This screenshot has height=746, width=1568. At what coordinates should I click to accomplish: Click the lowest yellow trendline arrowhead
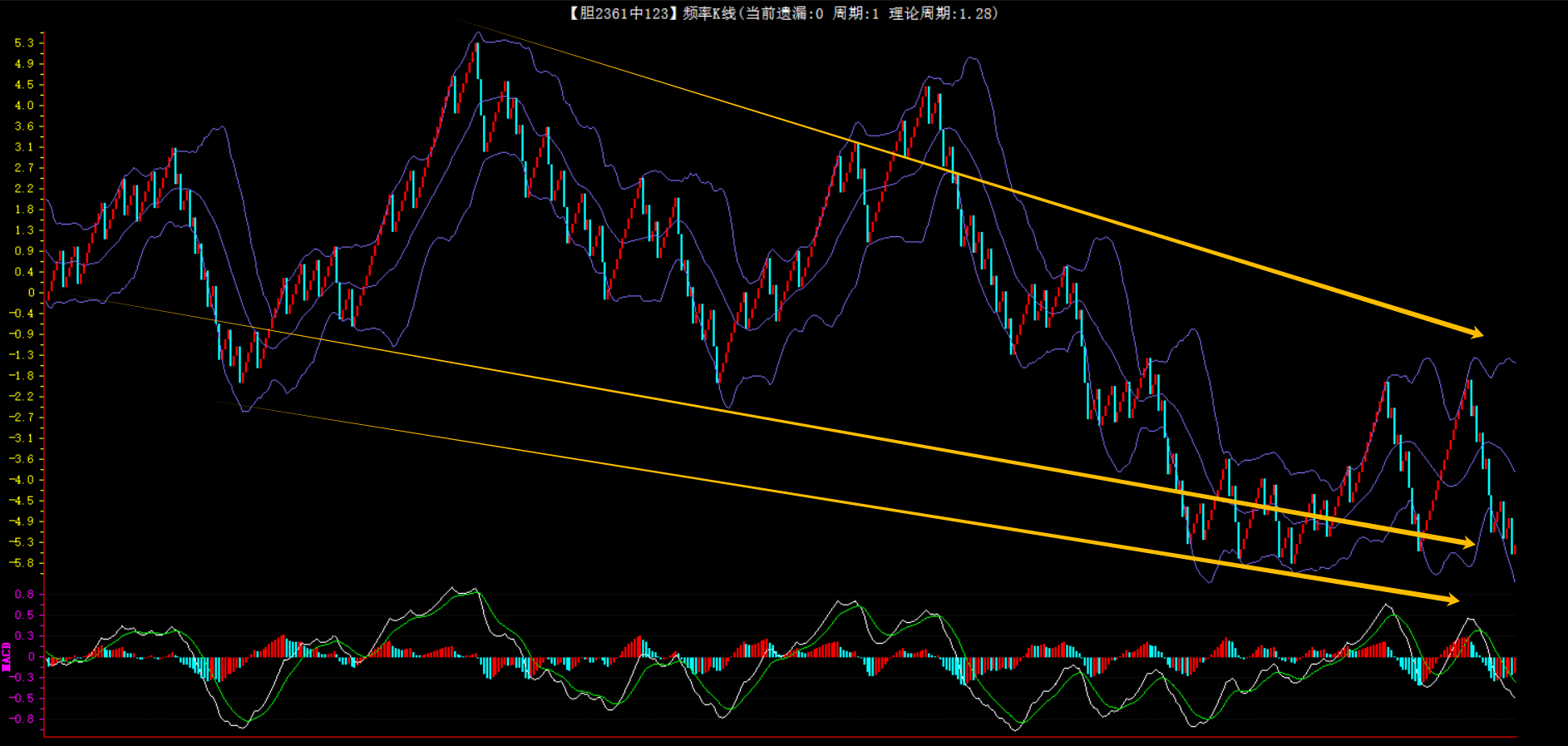pos(1452,599)
